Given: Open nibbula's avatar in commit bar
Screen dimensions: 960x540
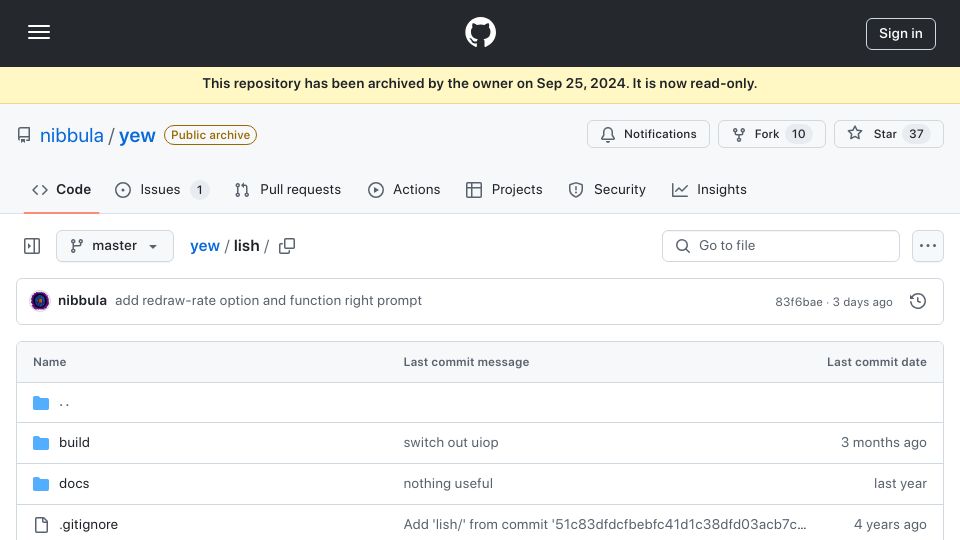Looking at the screenshot, I should pyautogui.click(x=40, y=301).
